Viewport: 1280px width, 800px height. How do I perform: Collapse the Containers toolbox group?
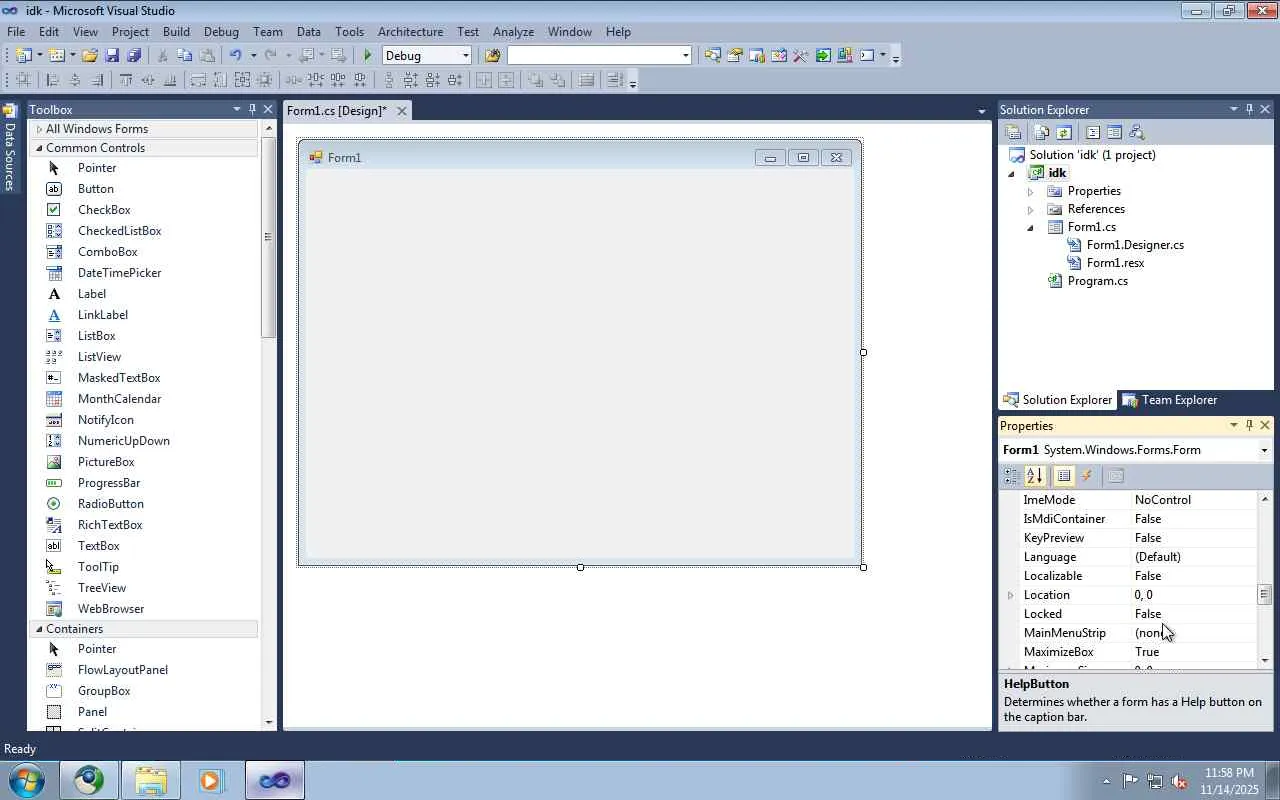[x=39, y=629]
